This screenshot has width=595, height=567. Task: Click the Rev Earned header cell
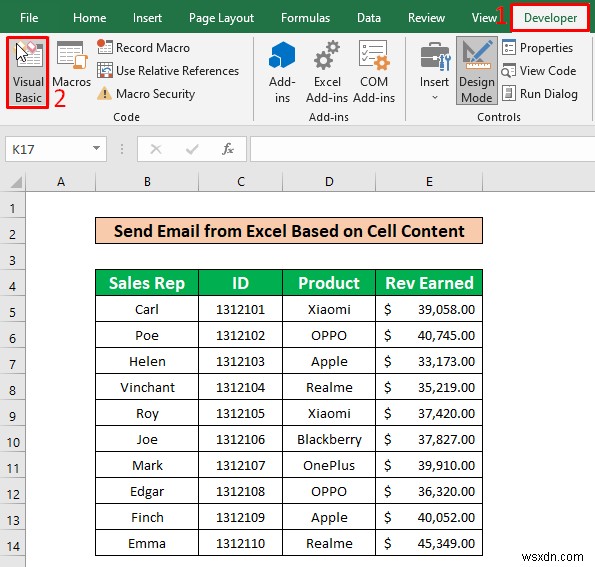pos(429,283)
